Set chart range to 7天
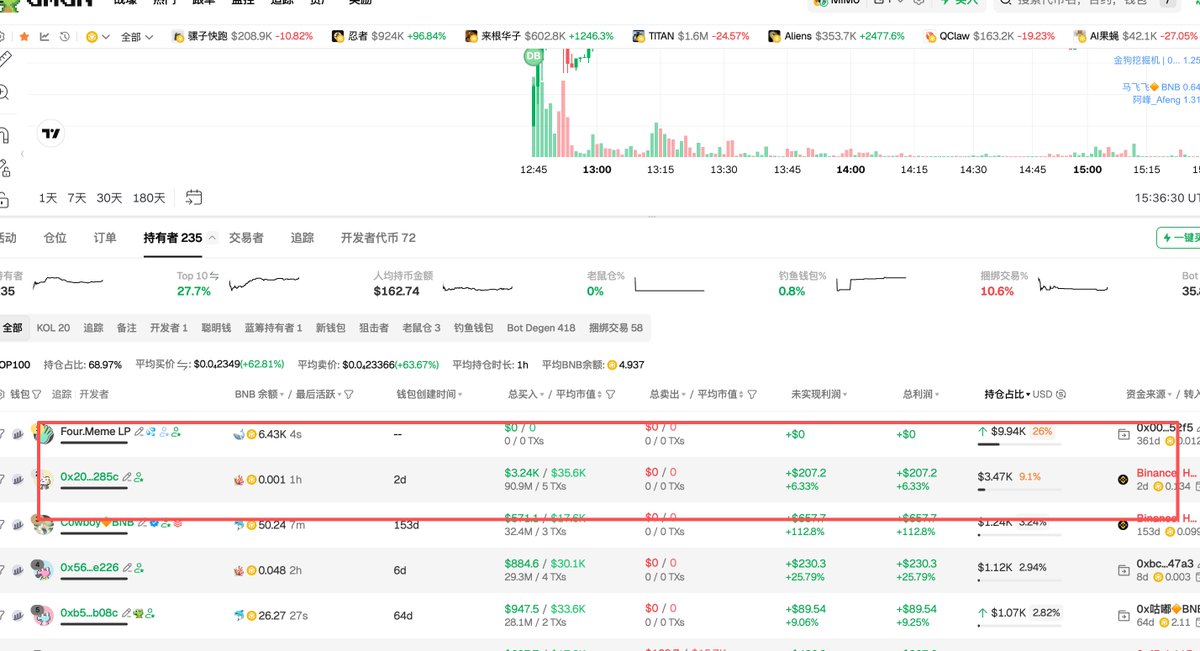 77,198
